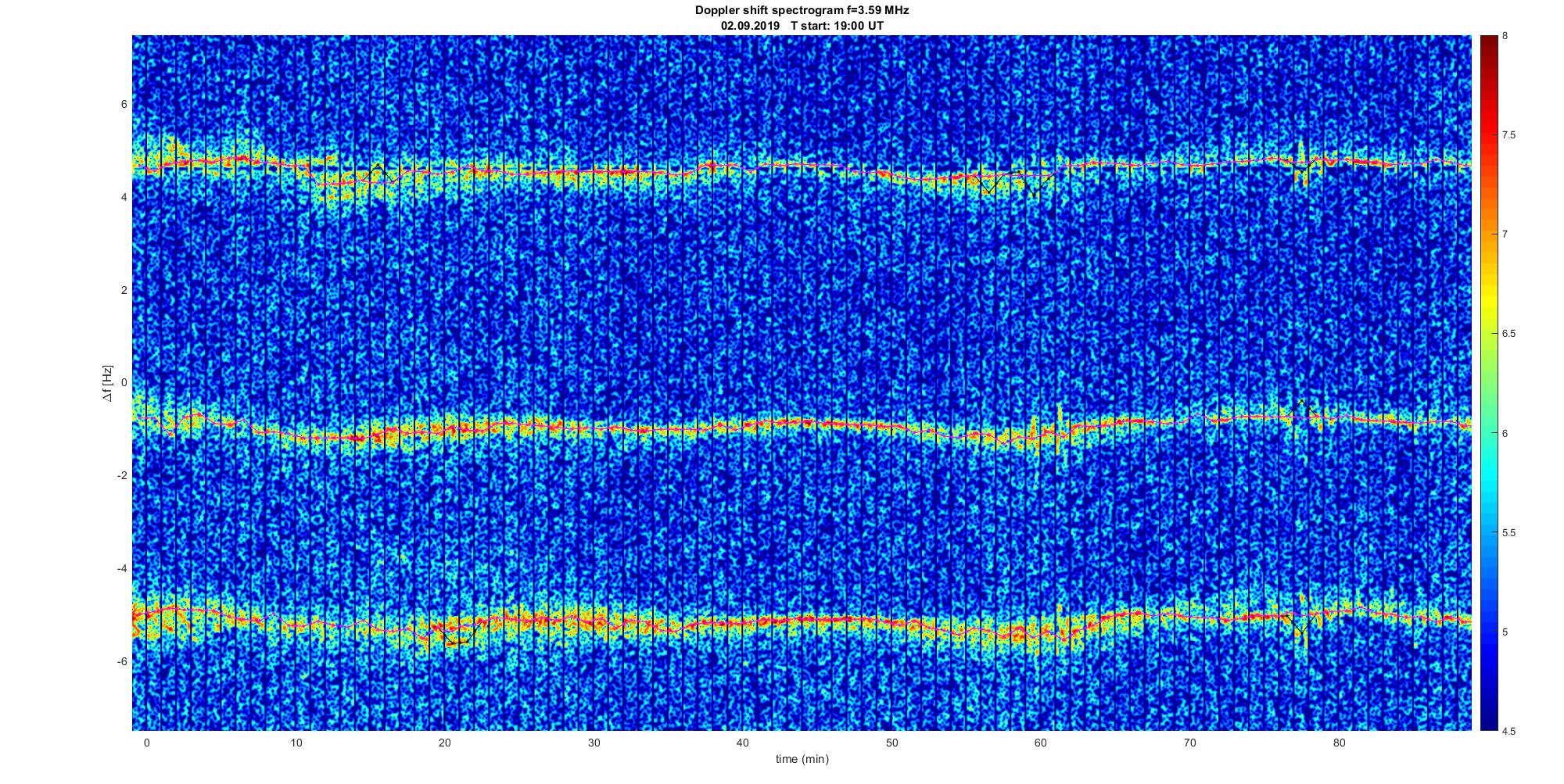
Task: Click the y-axis tick label '4'
Action: (x=124, y=197)
